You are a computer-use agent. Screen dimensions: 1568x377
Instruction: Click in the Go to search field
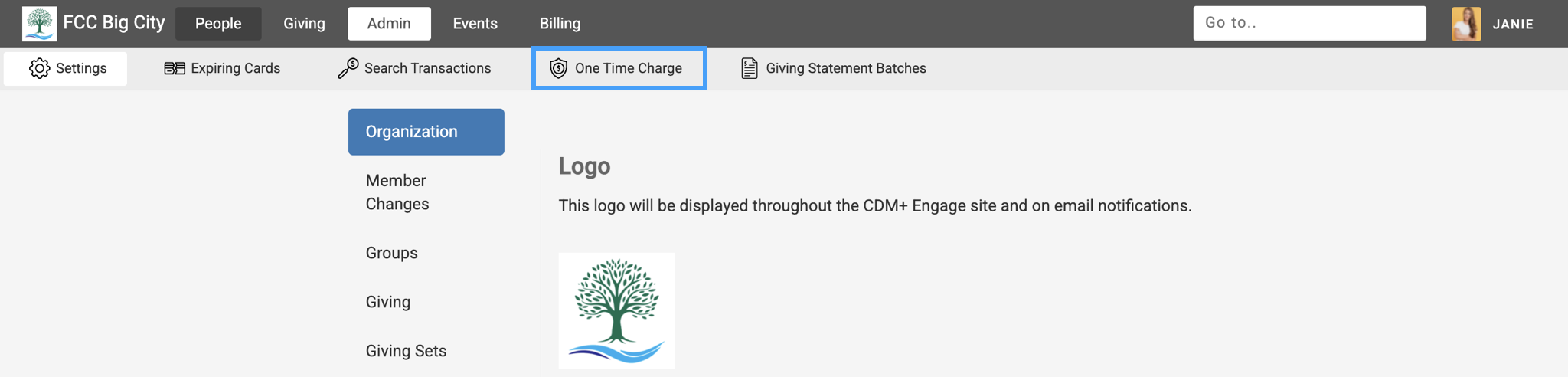tap(1309, 23)
